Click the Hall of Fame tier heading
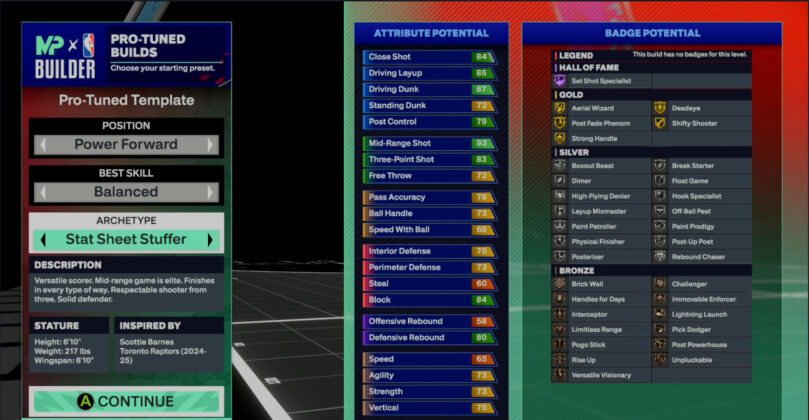 coord(588,68)
